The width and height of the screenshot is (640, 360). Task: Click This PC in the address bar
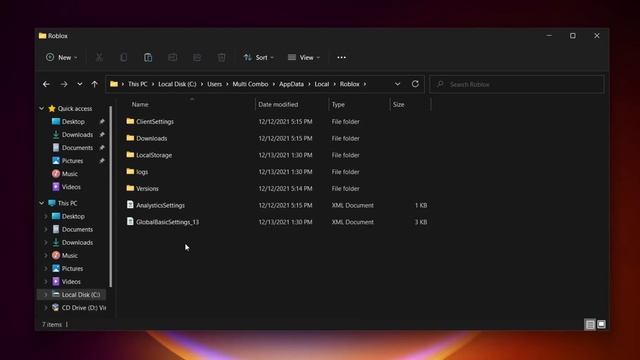pos(138,84)
